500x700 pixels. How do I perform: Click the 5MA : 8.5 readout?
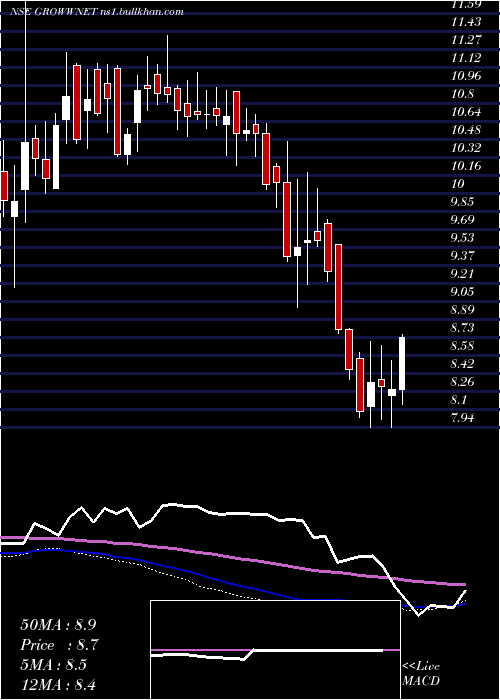(x=54, y=665)
